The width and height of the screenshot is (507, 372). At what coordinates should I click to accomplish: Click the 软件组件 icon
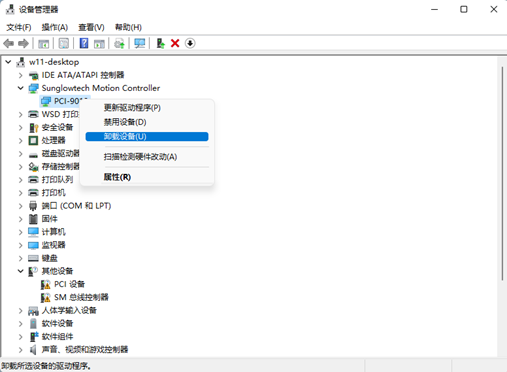34,337
